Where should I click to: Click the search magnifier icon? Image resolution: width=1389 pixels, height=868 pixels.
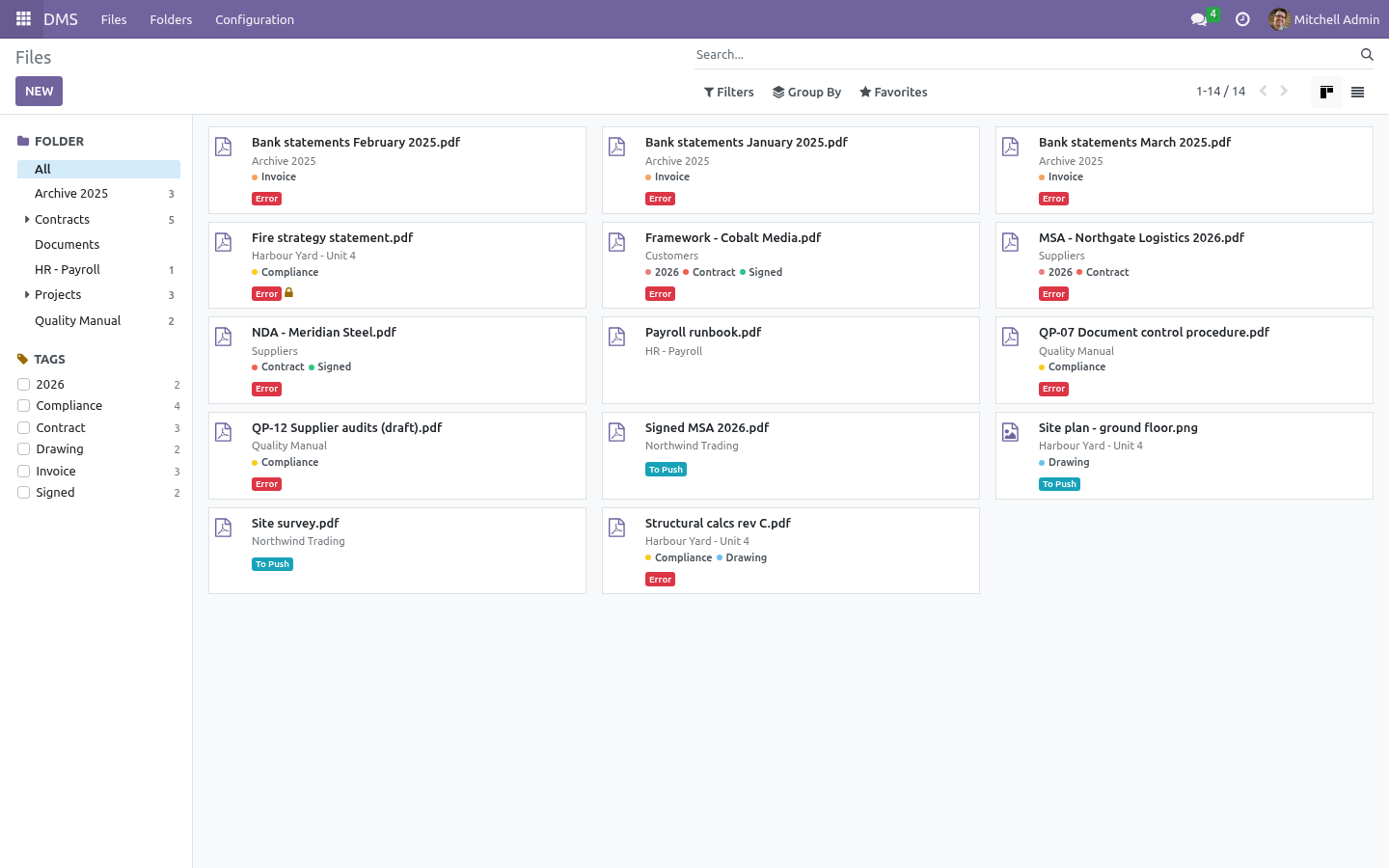tap(1367, 55)
